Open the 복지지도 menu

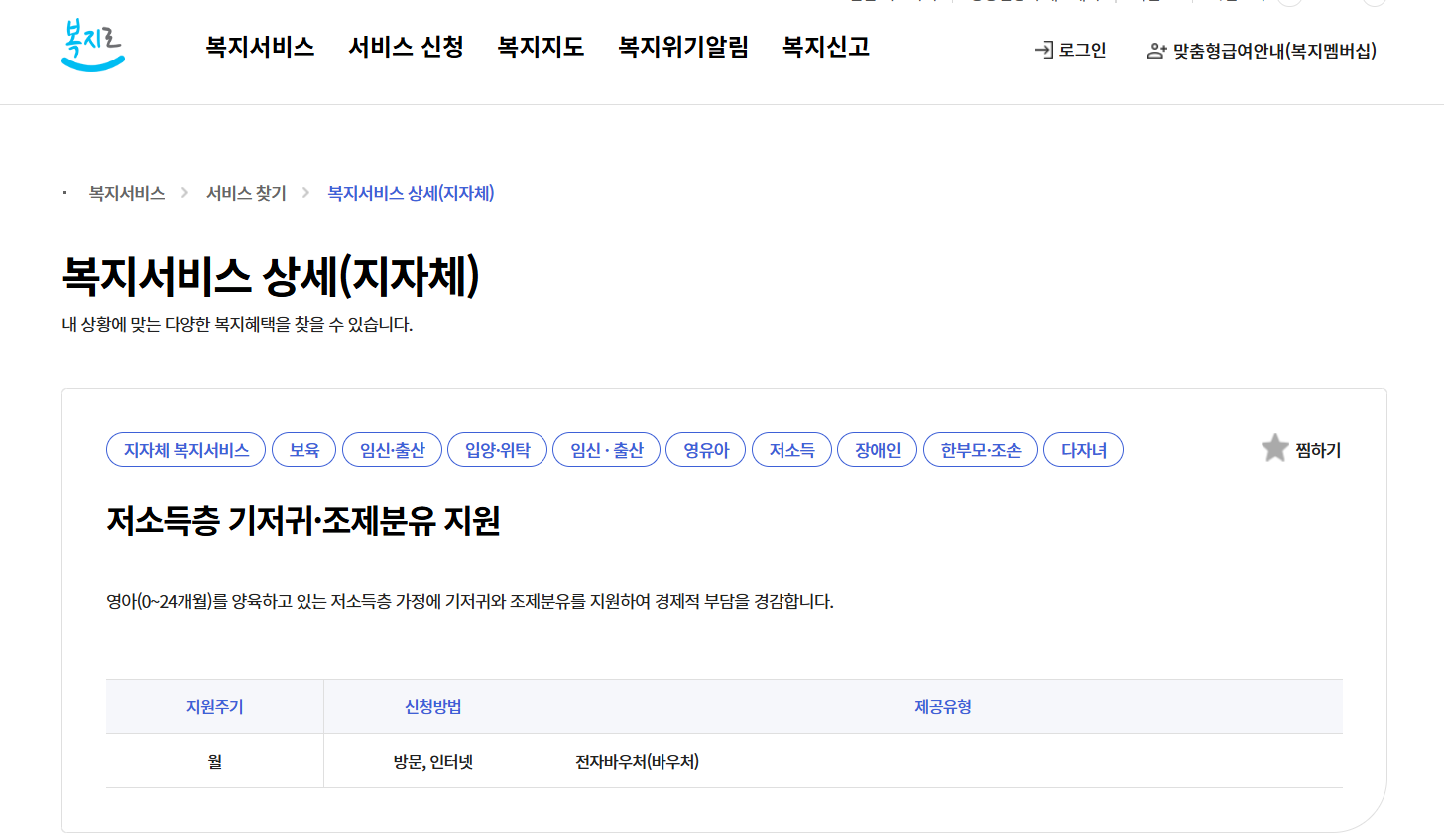click(540, 46)
